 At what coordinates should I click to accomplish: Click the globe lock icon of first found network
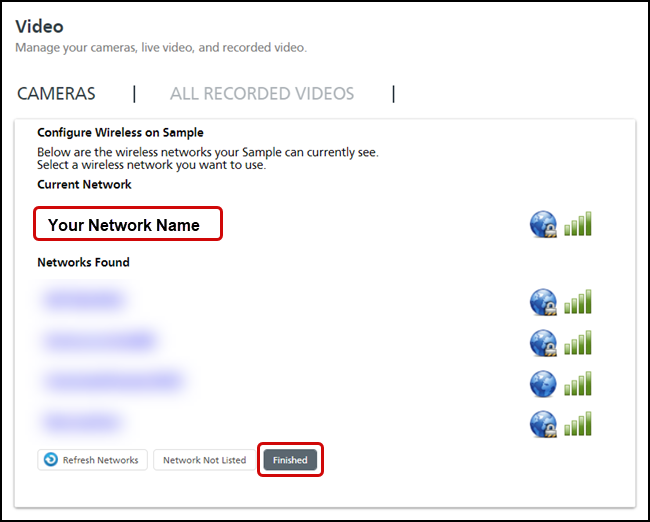(543, 302)
